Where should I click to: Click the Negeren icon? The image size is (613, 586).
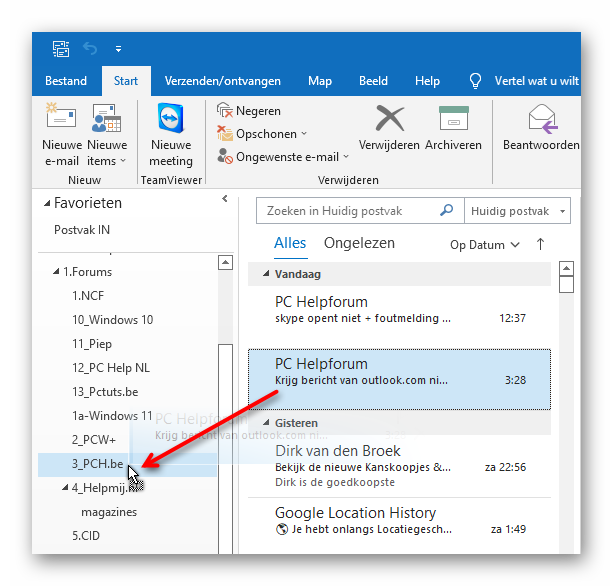[225, 111]
